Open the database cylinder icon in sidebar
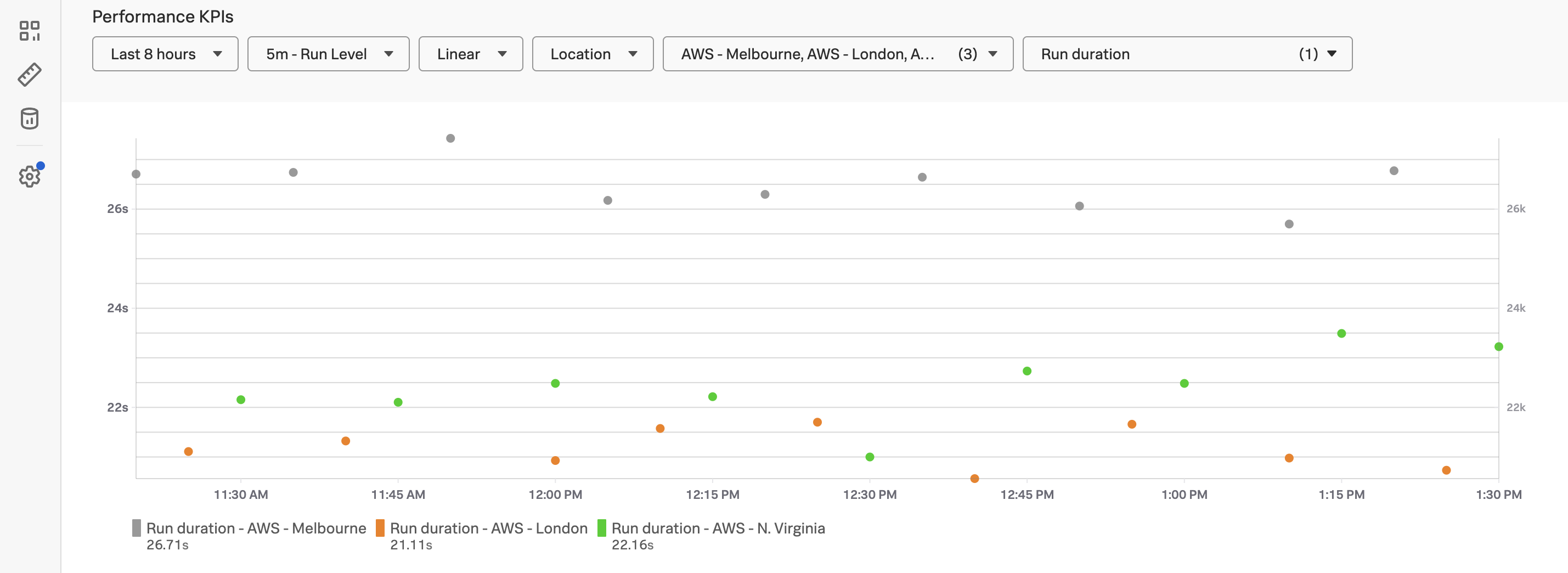 (x=29, y=119)
